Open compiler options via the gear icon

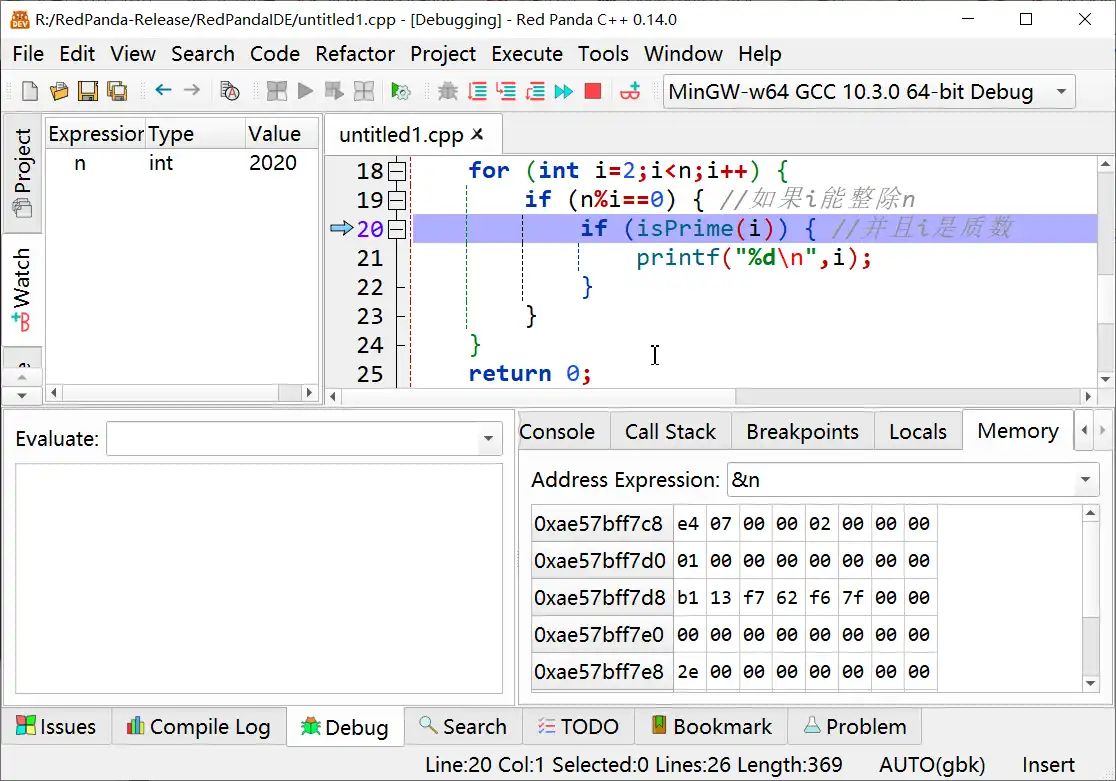tap(403, 92)
